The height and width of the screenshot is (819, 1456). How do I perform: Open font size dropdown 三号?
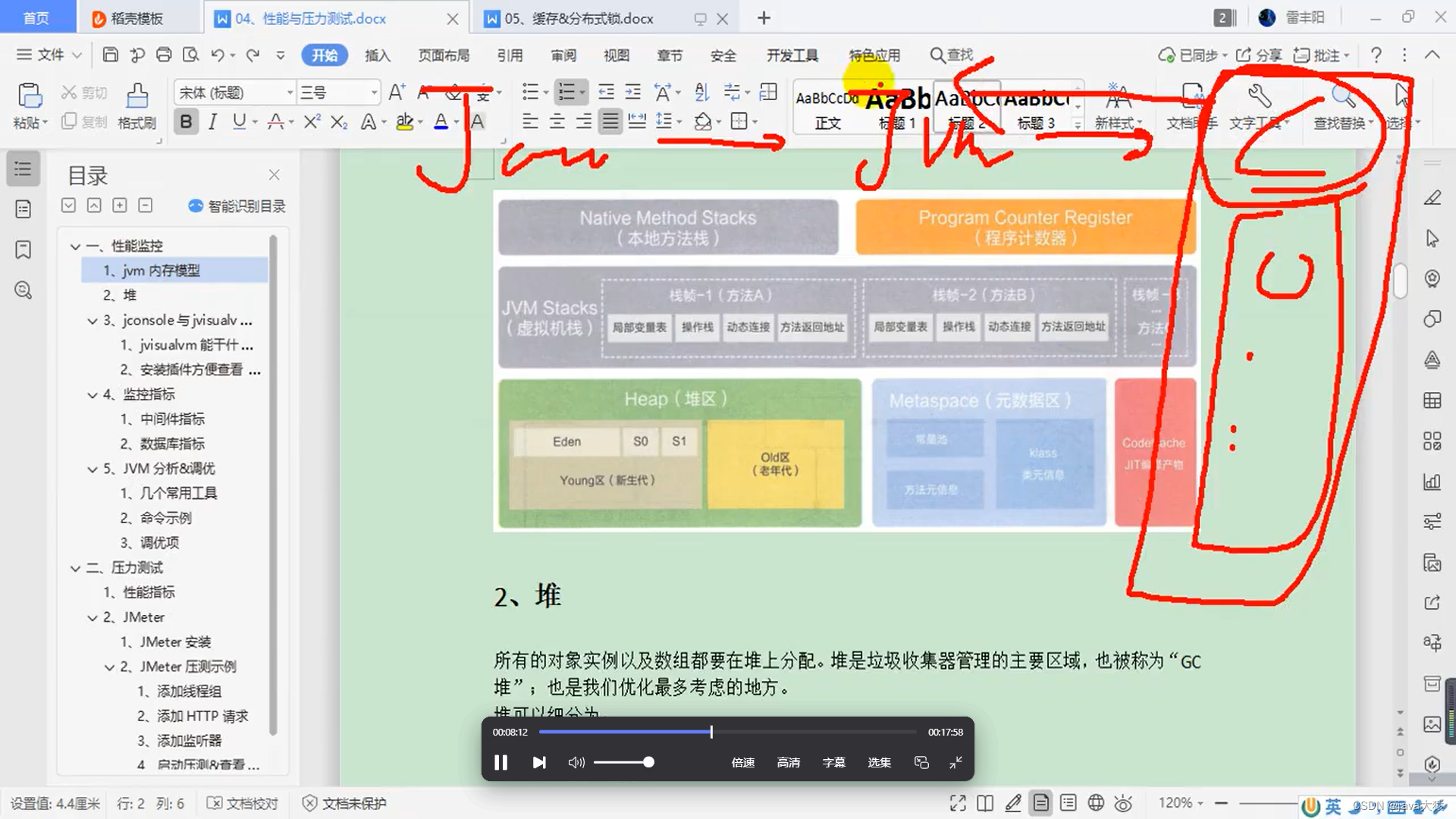tap(373, 93)
